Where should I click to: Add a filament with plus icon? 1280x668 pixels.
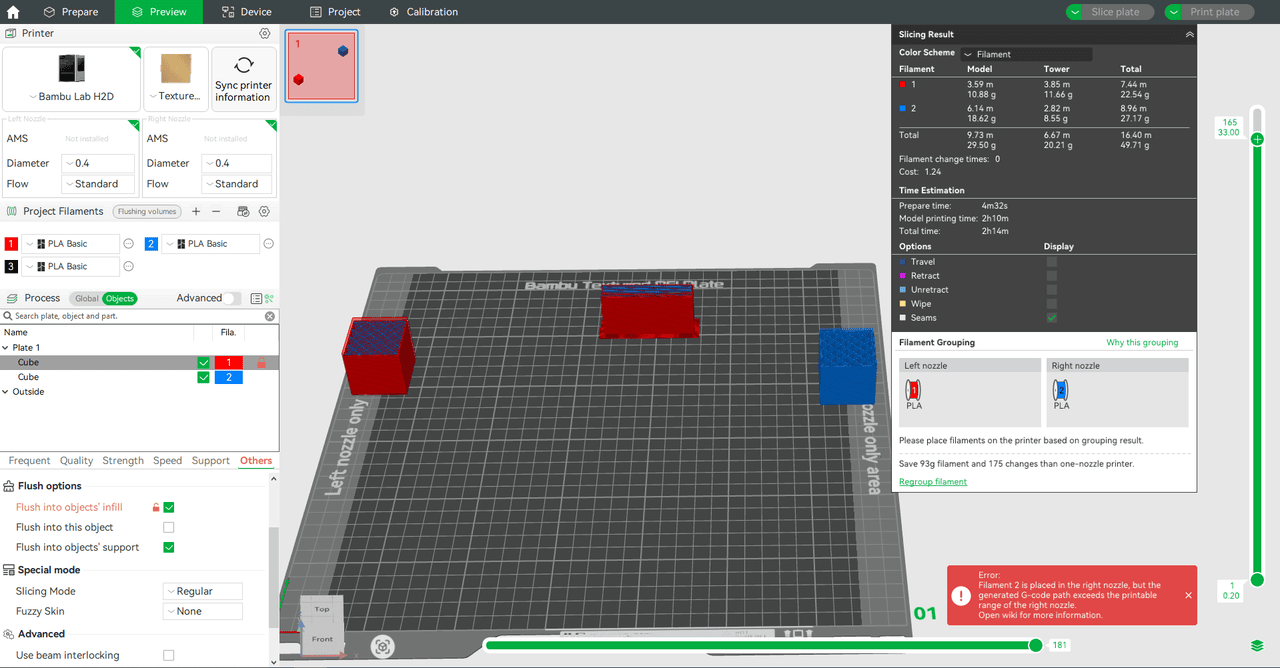196,211
